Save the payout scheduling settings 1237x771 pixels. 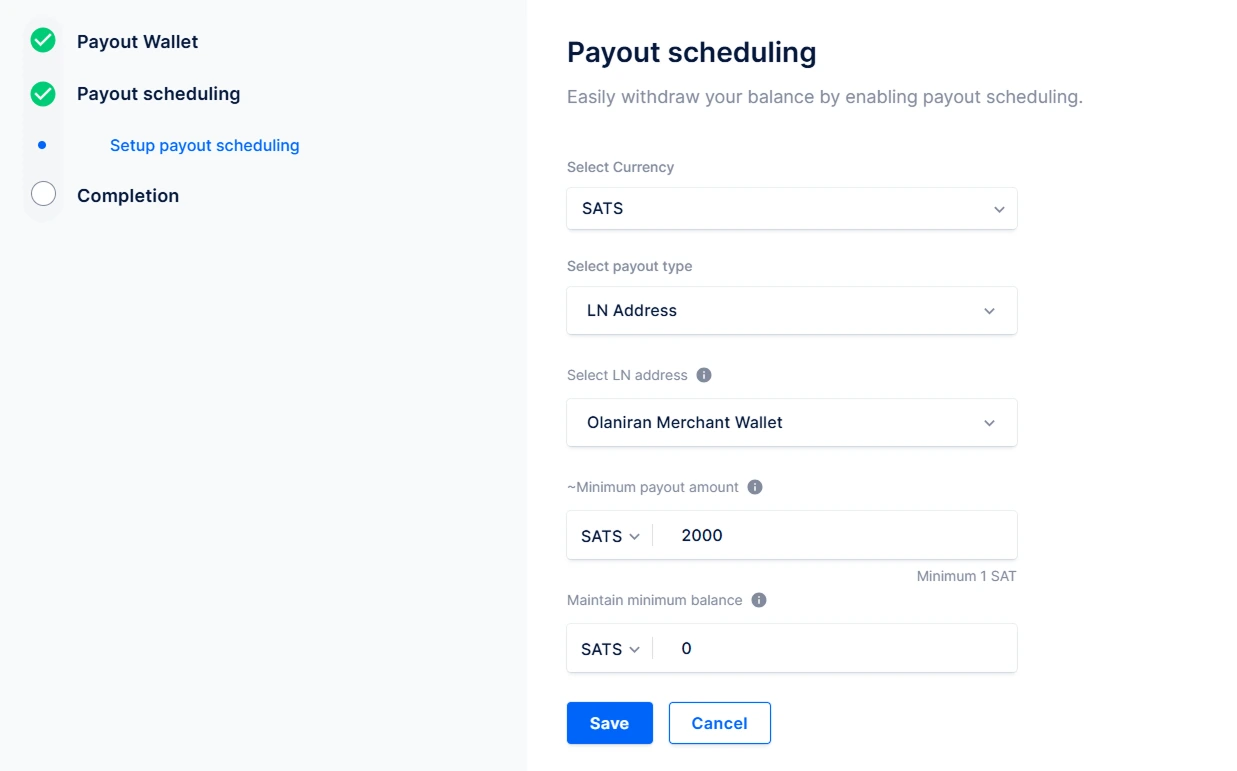tap(609, 722)
